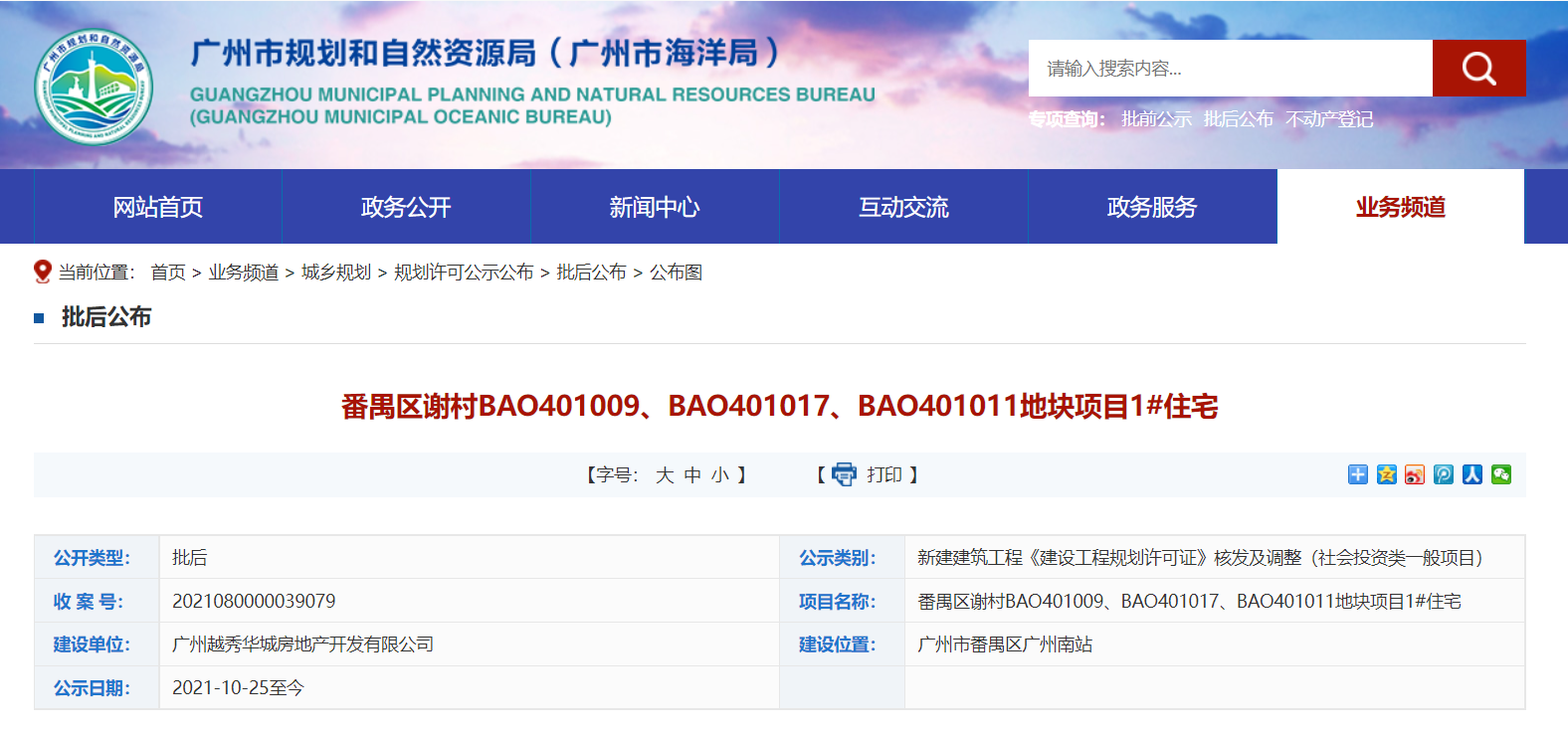Click the 公示日期 label cell
Screen dimensions: 1568x735
point(97,688)
